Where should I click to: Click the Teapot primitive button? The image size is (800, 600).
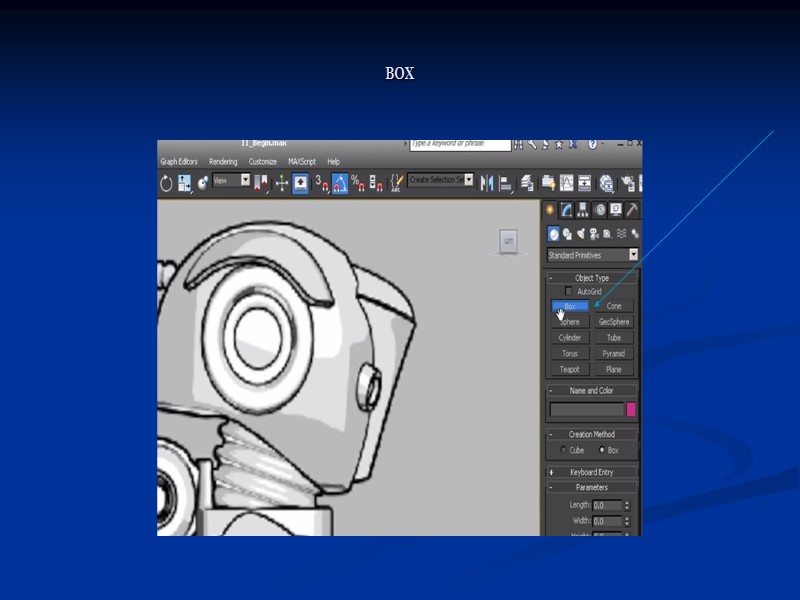coord(570,369)
